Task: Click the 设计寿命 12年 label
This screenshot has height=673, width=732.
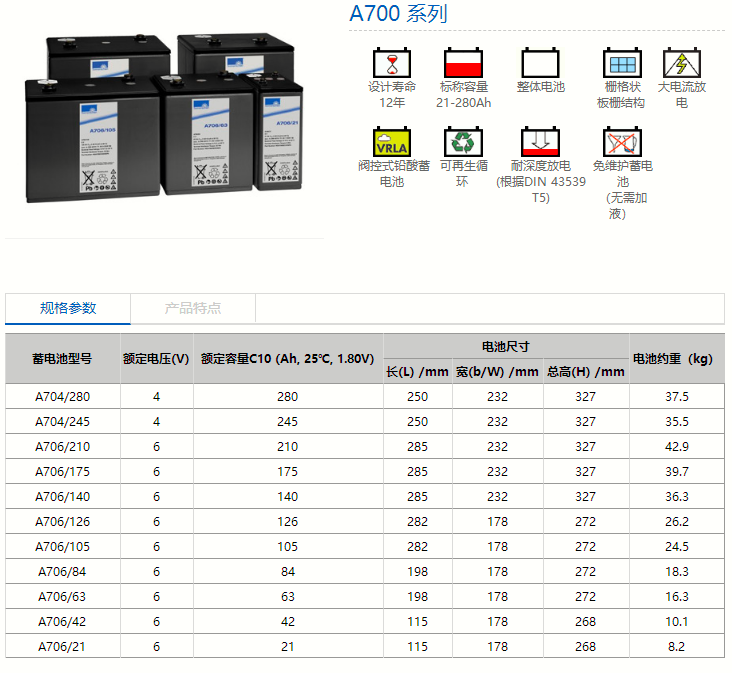Action: point(392,95)
